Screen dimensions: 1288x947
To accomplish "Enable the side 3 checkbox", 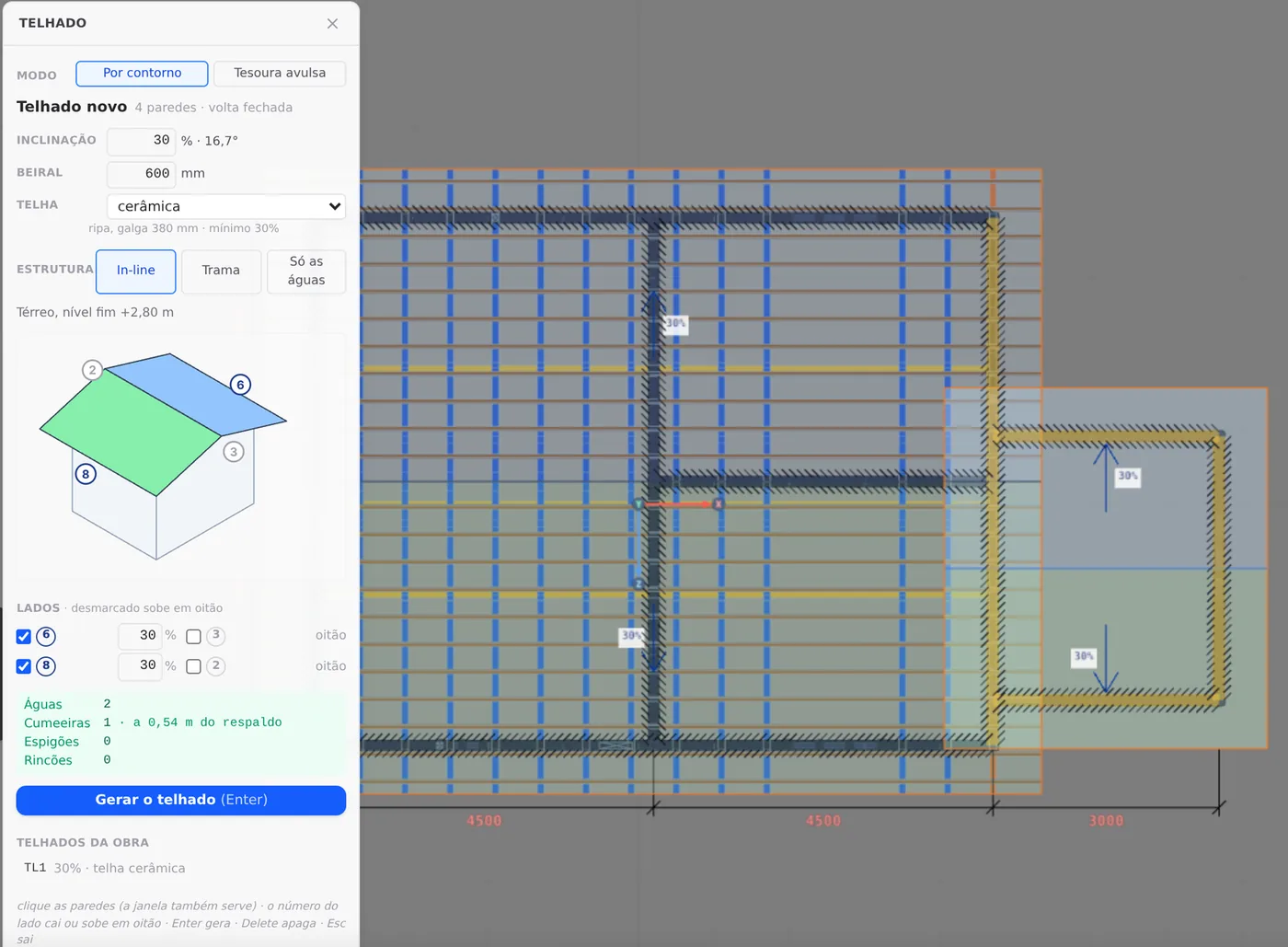I will point(193,637).
